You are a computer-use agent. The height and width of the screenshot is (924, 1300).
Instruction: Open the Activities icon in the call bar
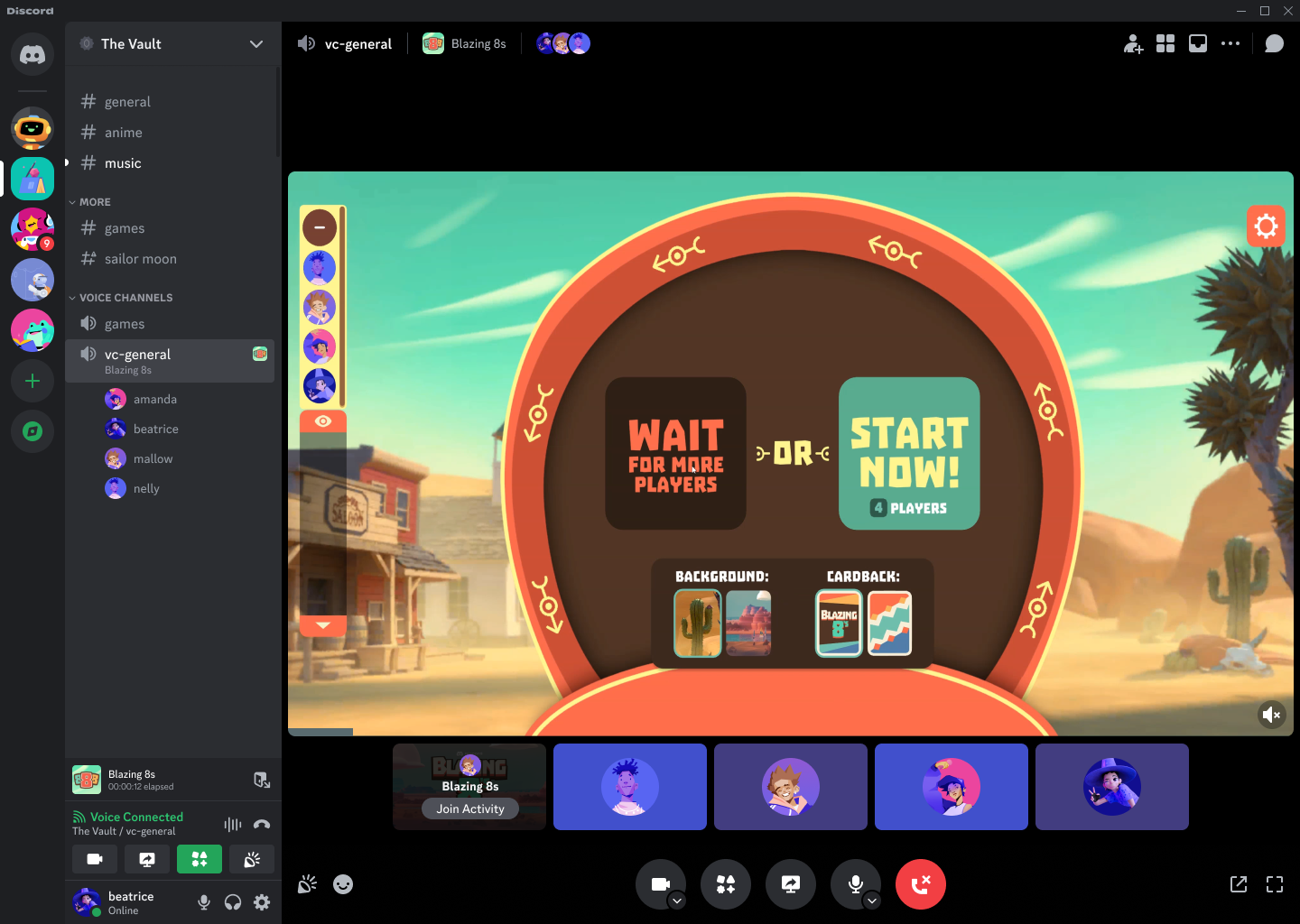point(726,884)
